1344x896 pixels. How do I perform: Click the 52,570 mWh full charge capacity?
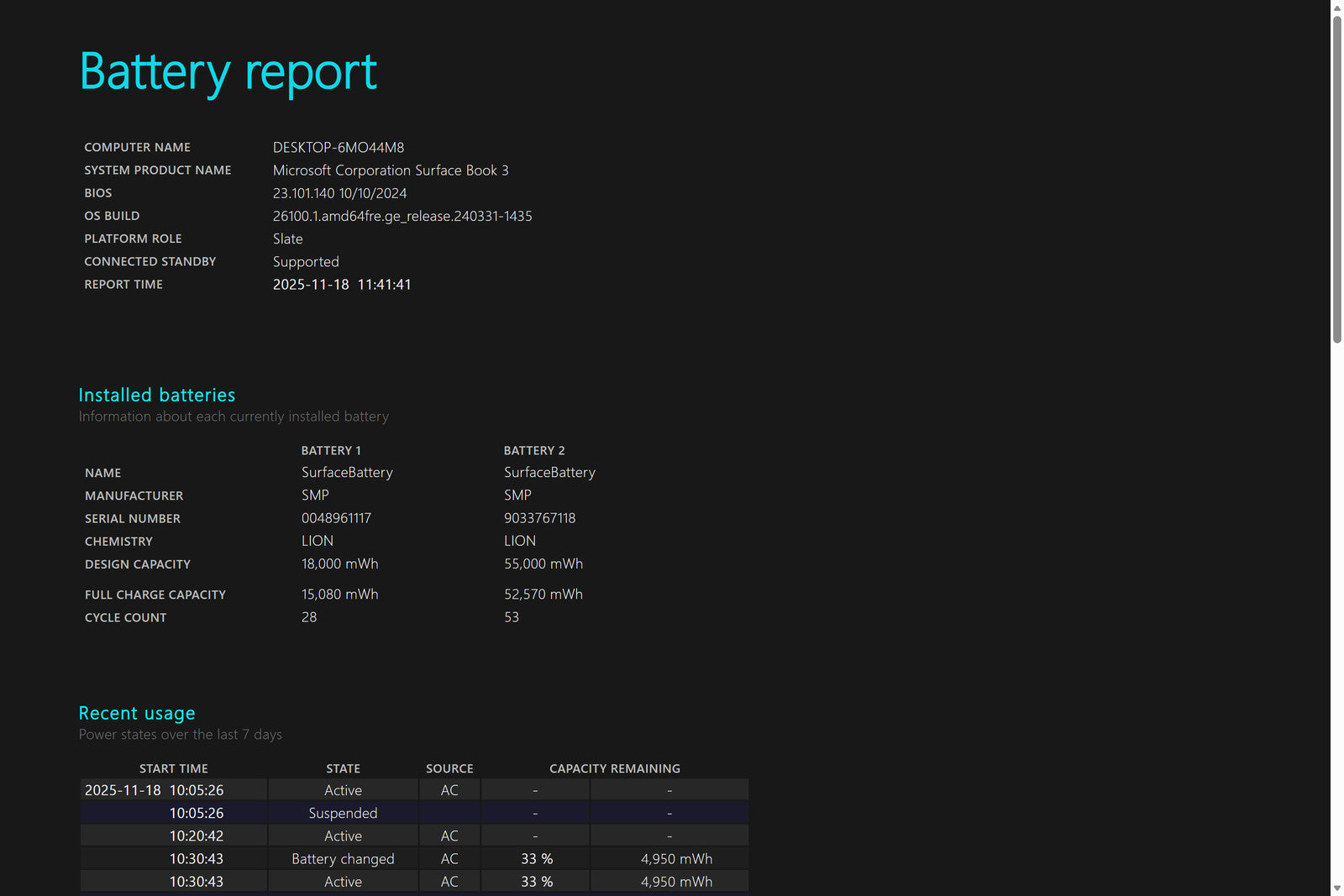(x=543, y=595)
